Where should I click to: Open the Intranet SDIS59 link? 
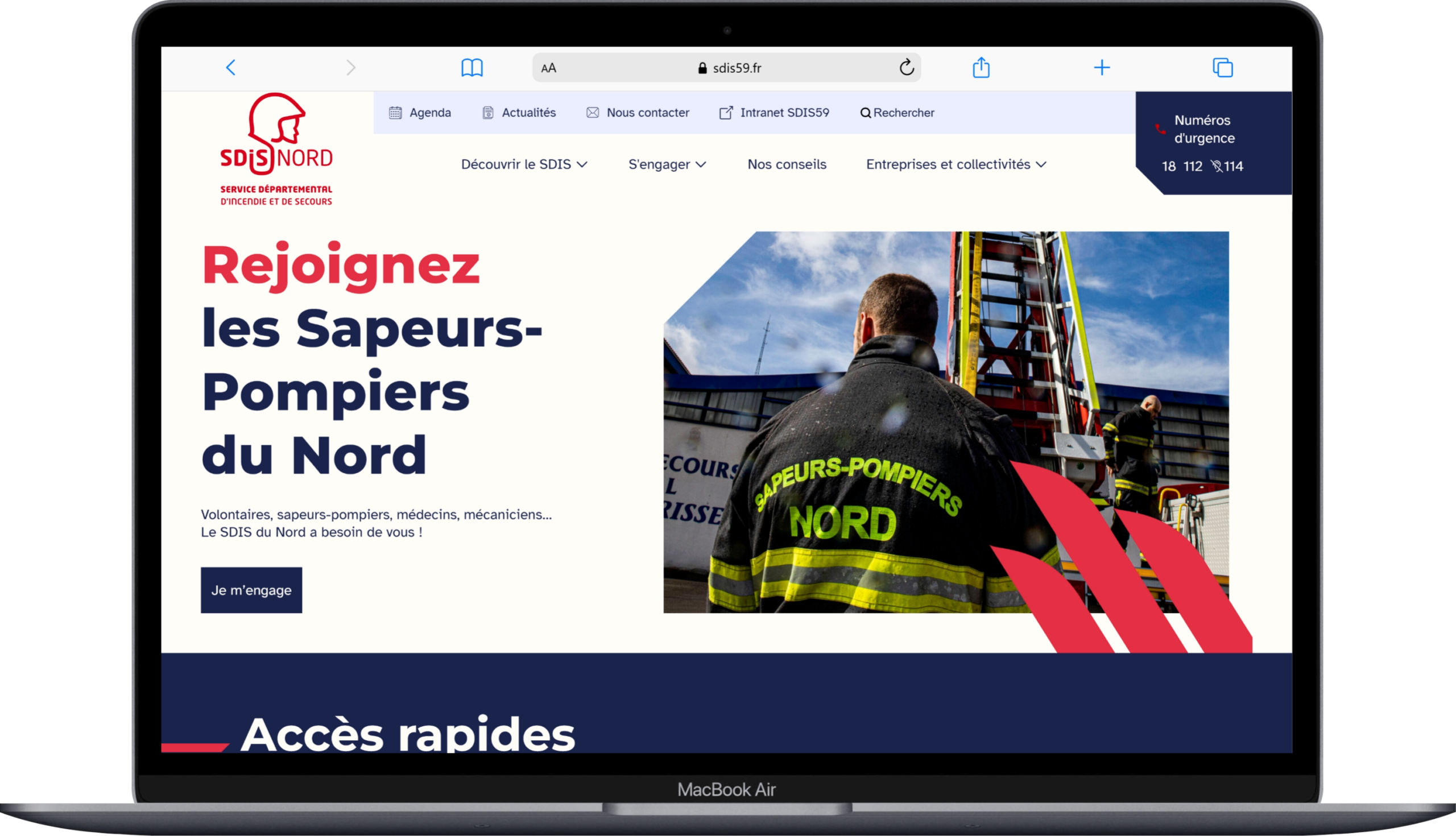[x=784, y=113]
